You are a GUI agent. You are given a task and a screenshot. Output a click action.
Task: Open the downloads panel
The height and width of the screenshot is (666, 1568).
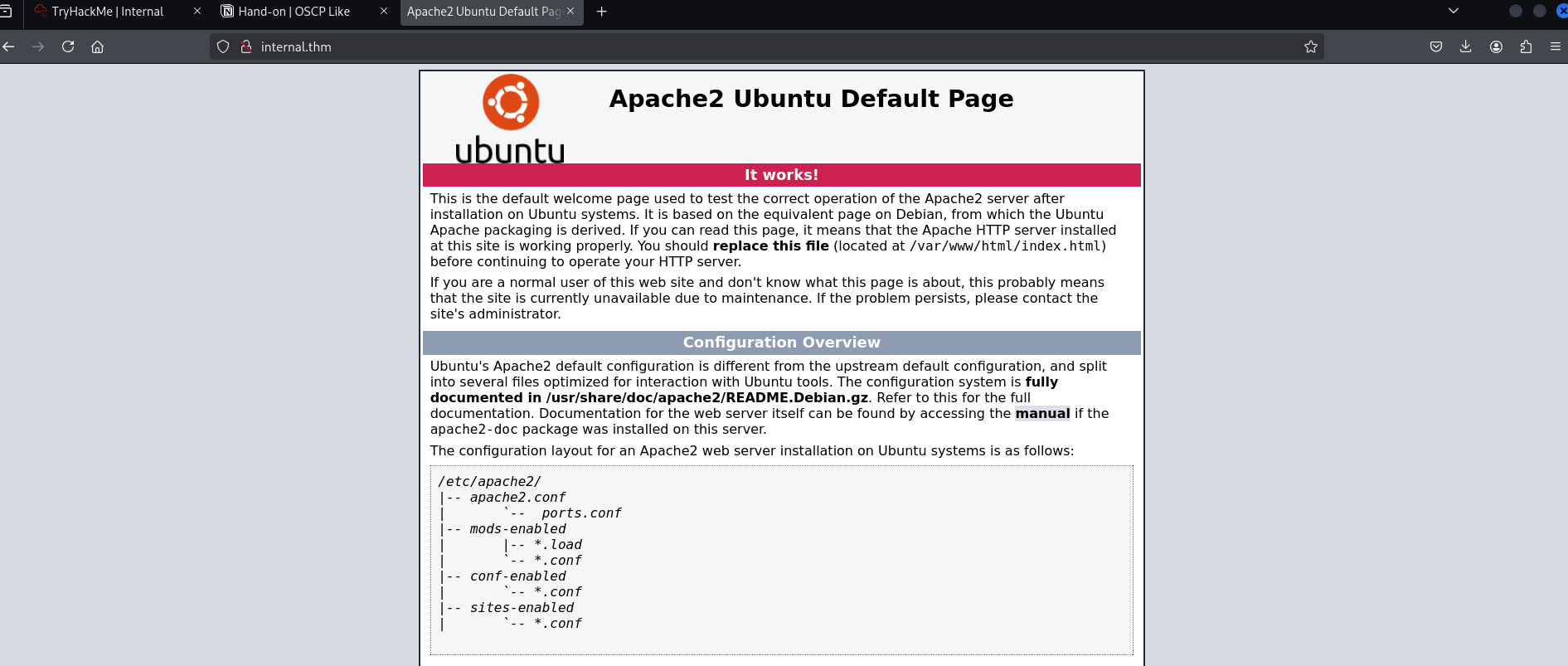click(x=1466, y=47)
